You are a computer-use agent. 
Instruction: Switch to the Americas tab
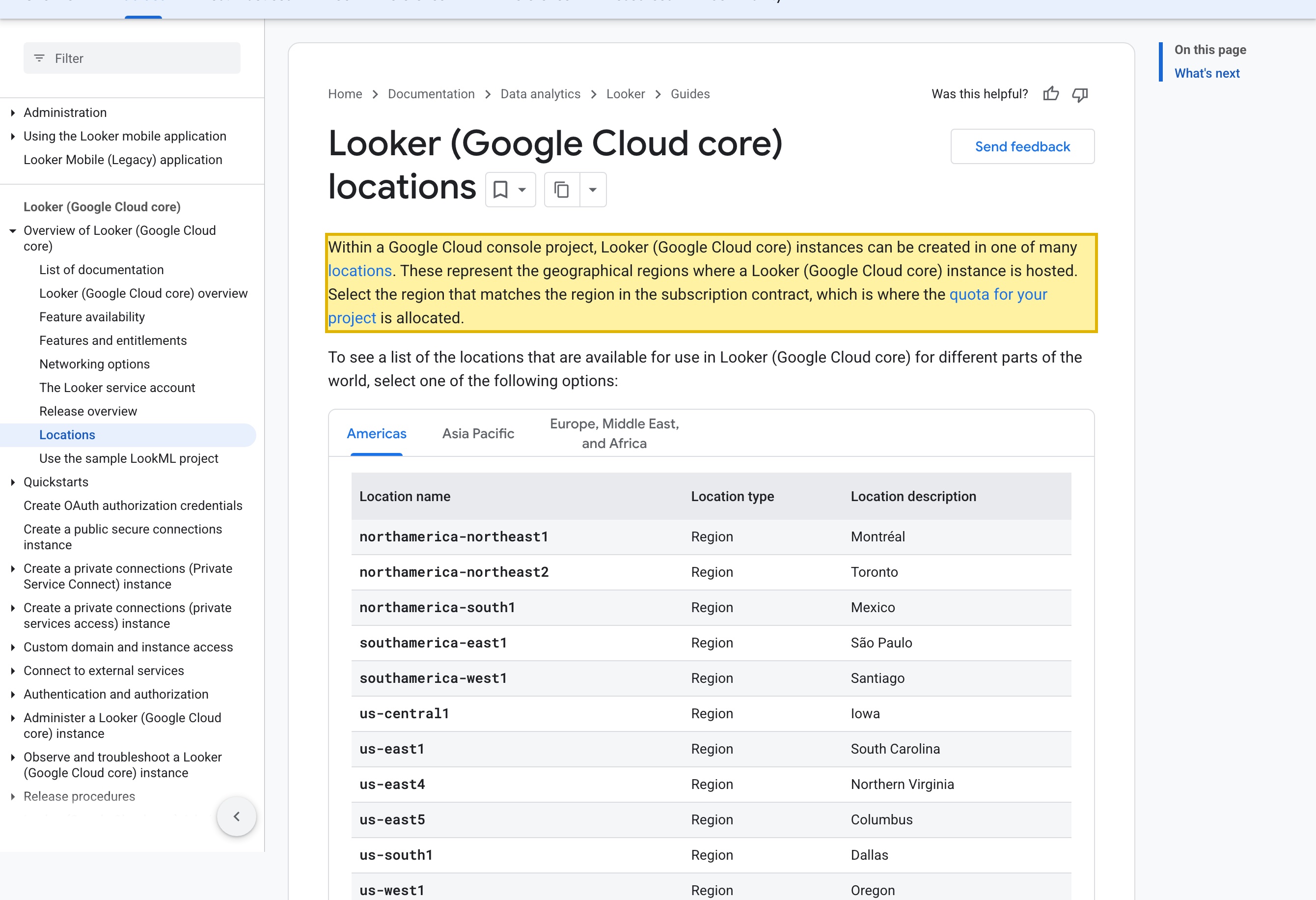click(377, 433)
